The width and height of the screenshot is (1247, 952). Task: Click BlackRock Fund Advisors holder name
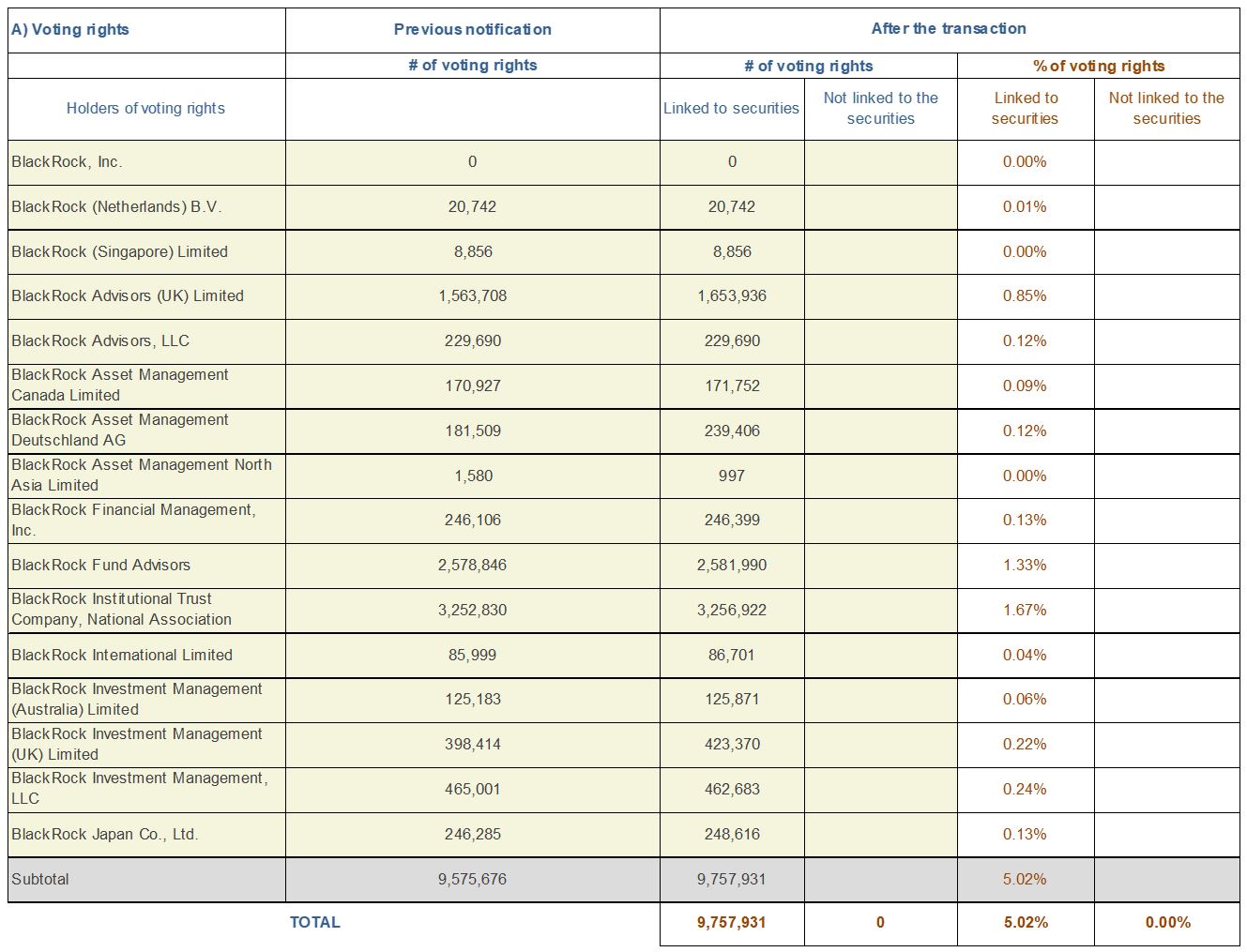[x=146, y=566]
